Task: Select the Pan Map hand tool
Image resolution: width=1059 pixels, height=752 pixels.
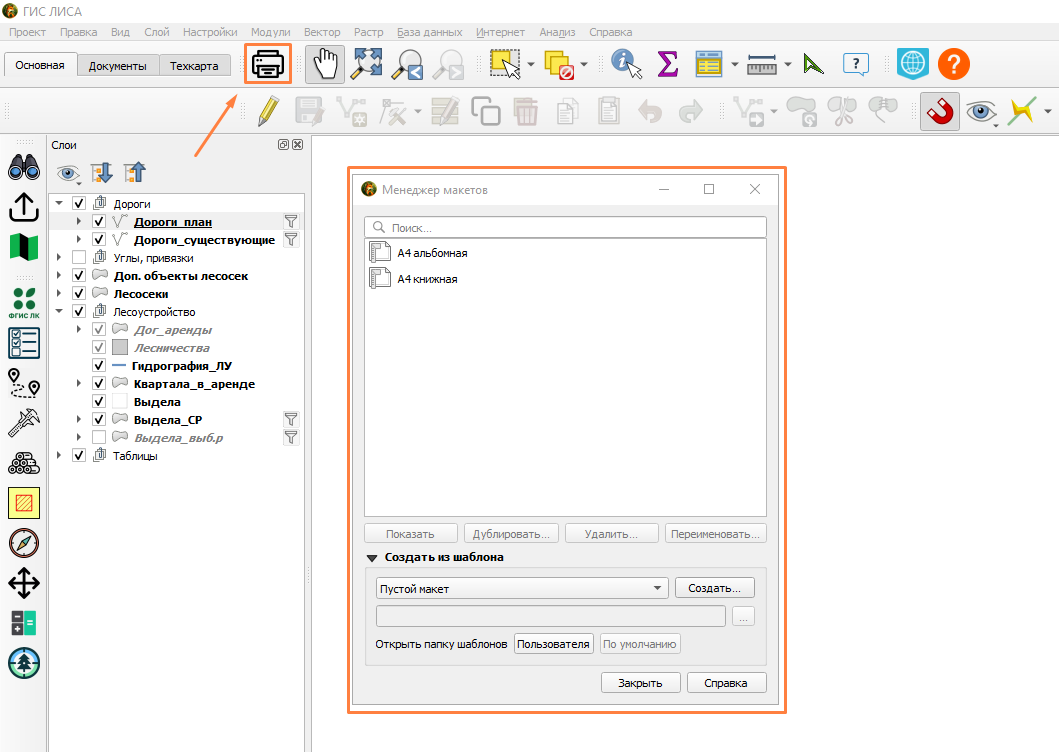Action: [x=325, y=64]
